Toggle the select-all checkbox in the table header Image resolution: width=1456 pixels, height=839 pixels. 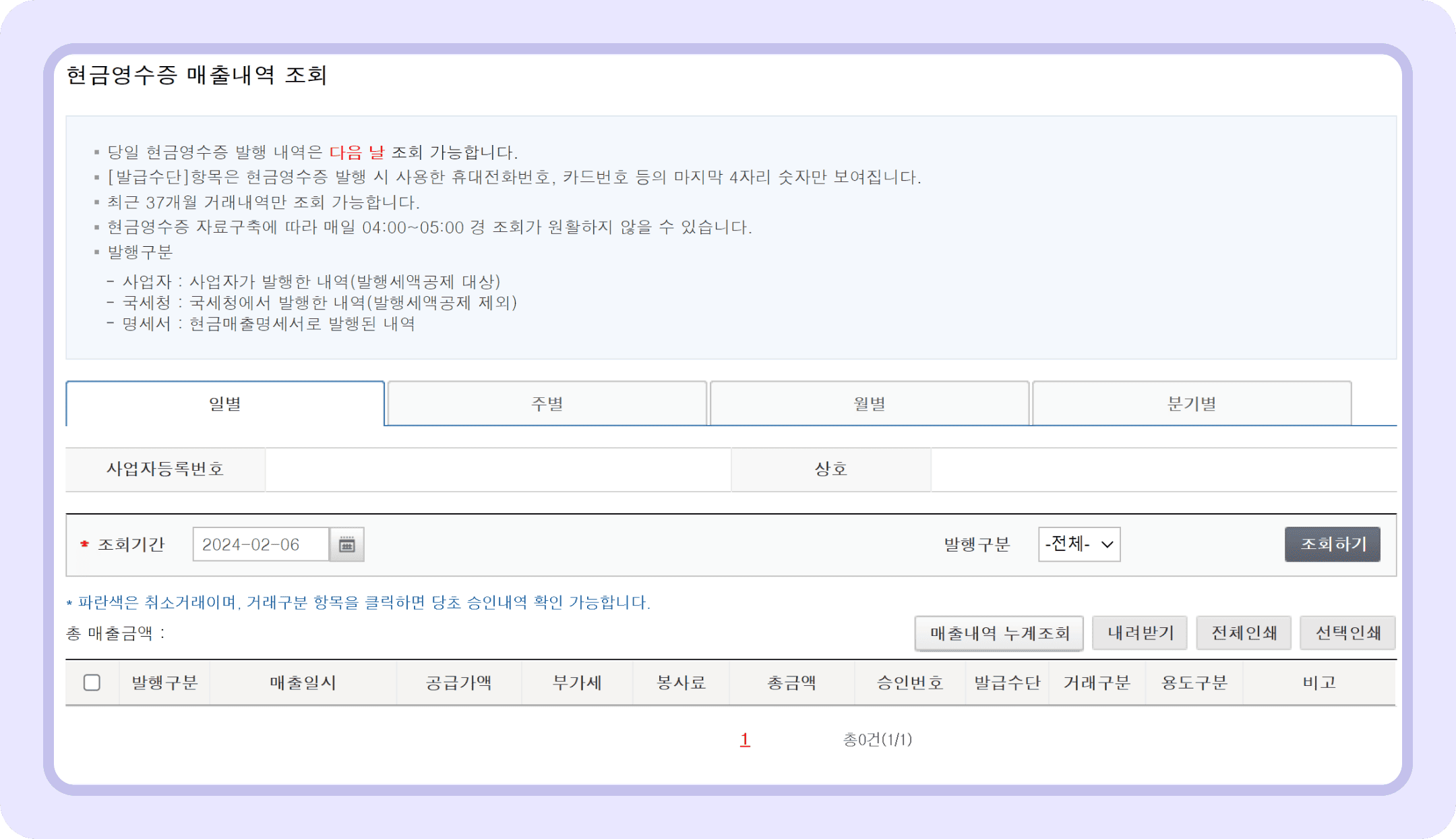[x=92, y=683]
